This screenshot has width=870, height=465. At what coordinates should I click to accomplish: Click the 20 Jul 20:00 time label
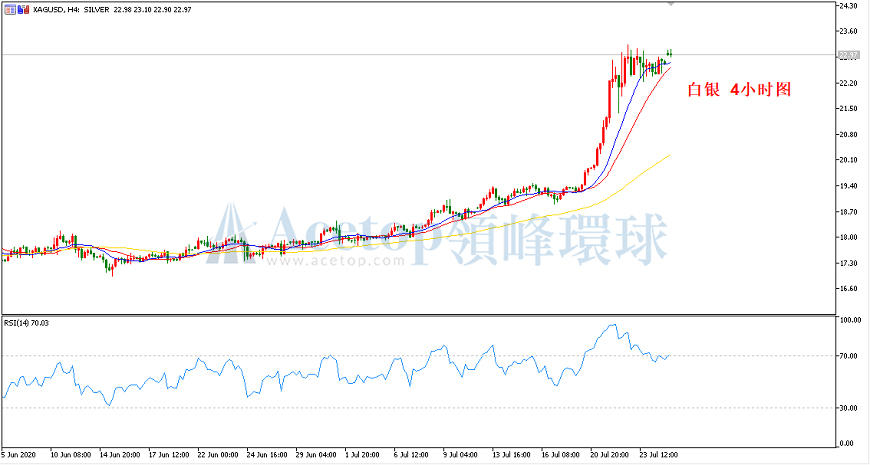(x=610, y=455)
